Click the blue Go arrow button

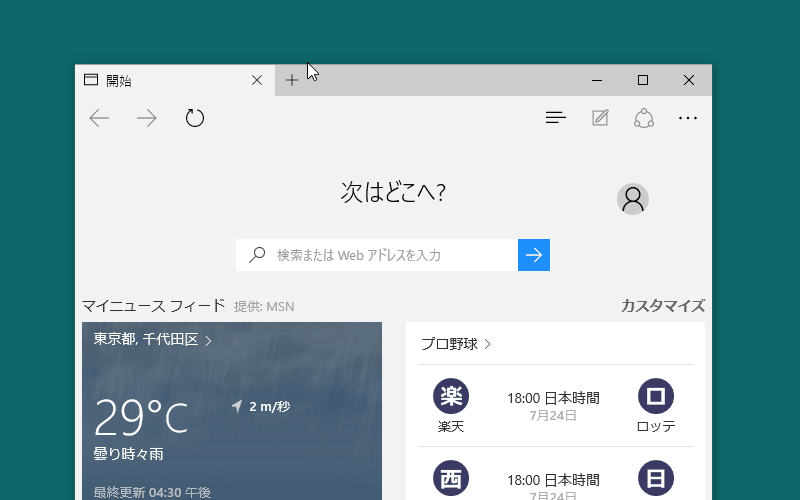coord(534,255)
